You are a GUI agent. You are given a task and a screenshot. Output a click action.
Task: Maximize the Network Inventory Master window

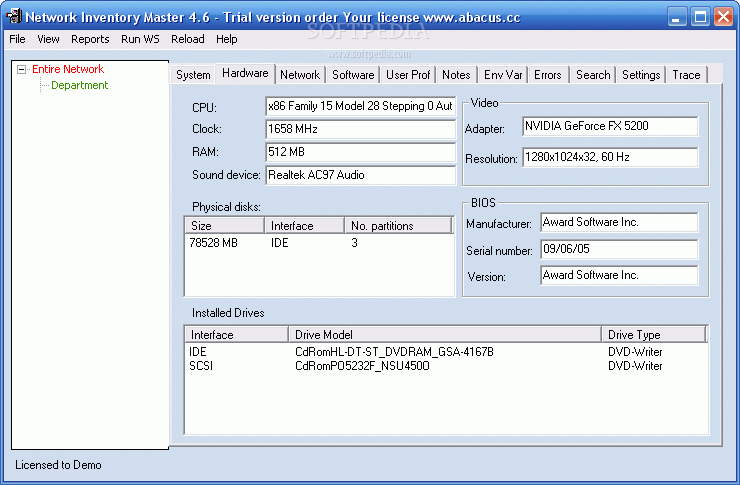point(700,17)
